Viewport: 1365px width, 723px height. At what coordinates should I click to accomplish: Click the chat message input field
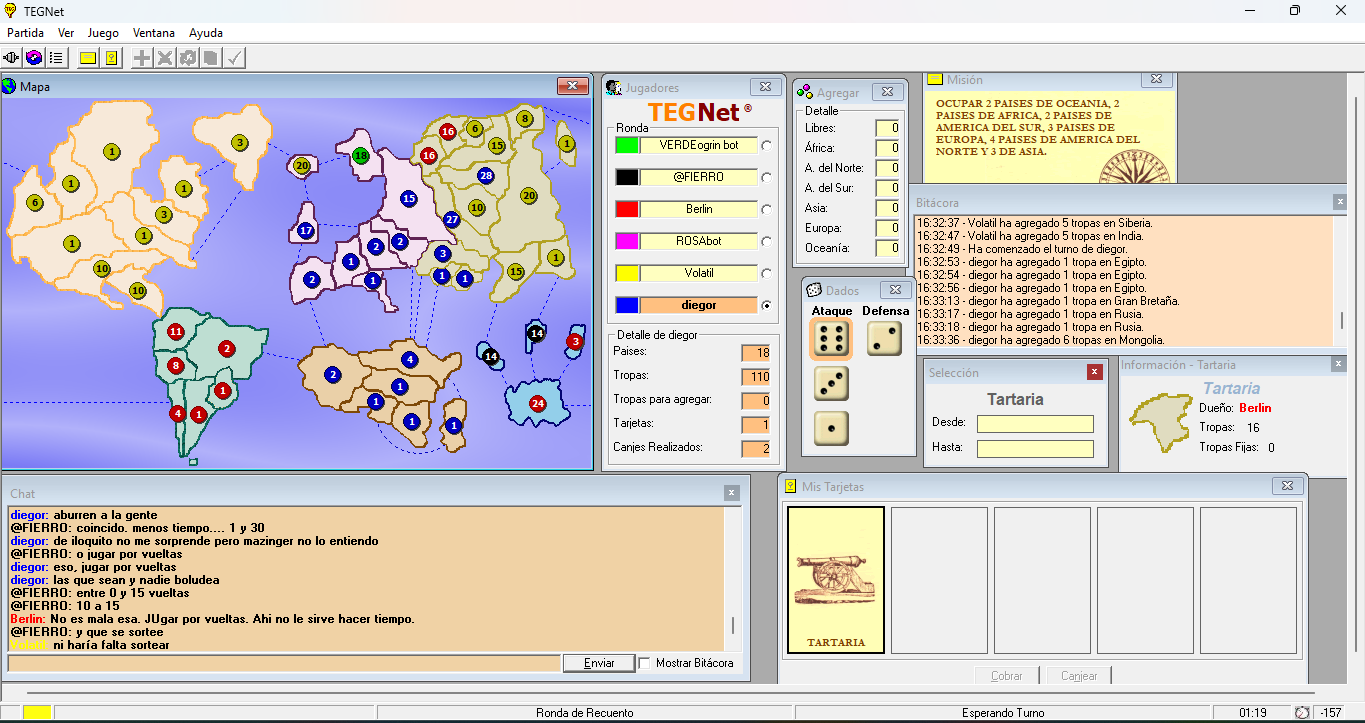pyautogui.click(x=283, y=663)
